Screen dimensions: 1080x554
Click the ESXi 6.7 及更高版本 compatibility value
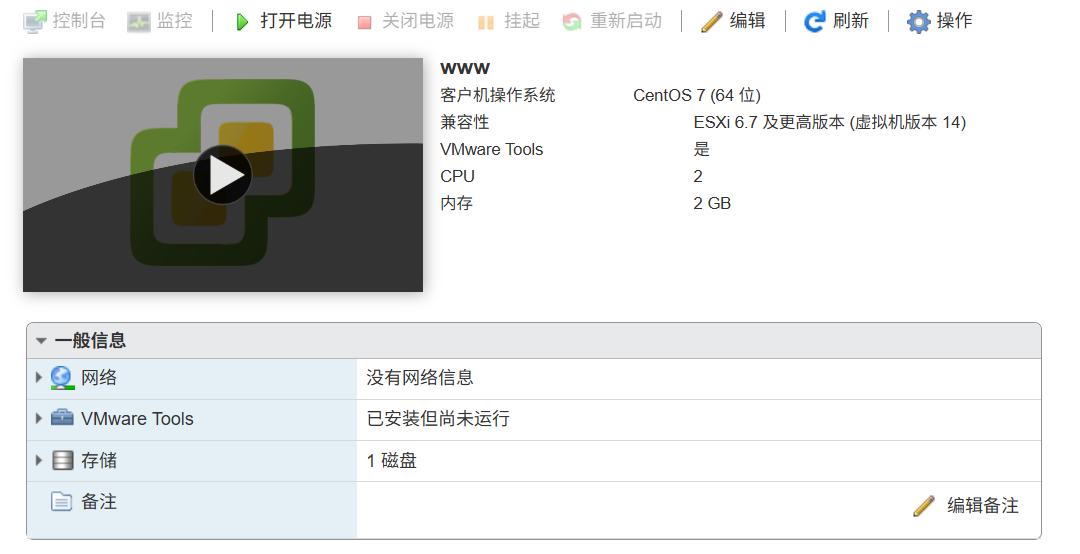pyautogui.click(x=830, y=122)
